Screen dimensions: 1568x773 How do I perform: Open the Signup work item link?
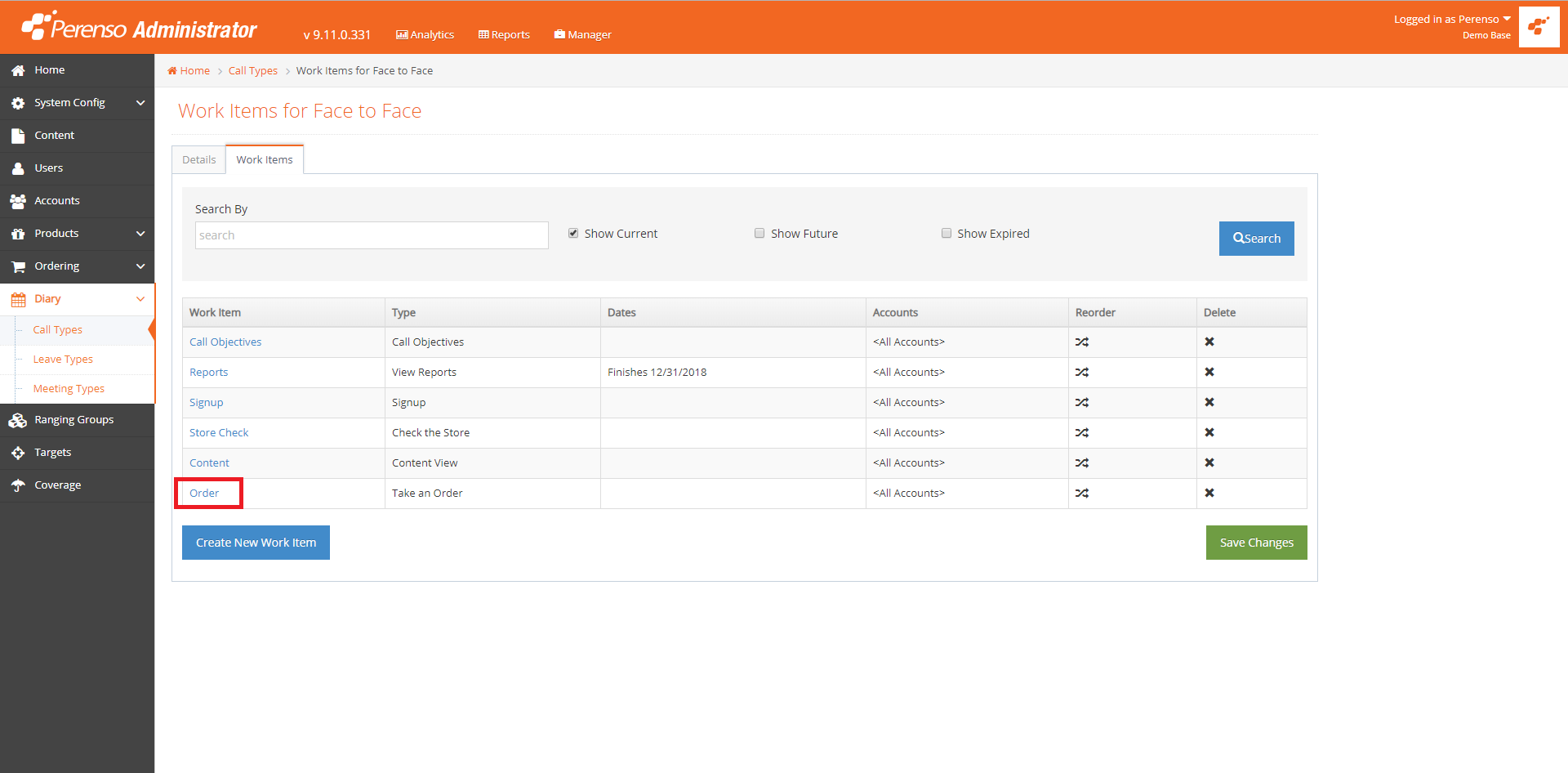207,403
